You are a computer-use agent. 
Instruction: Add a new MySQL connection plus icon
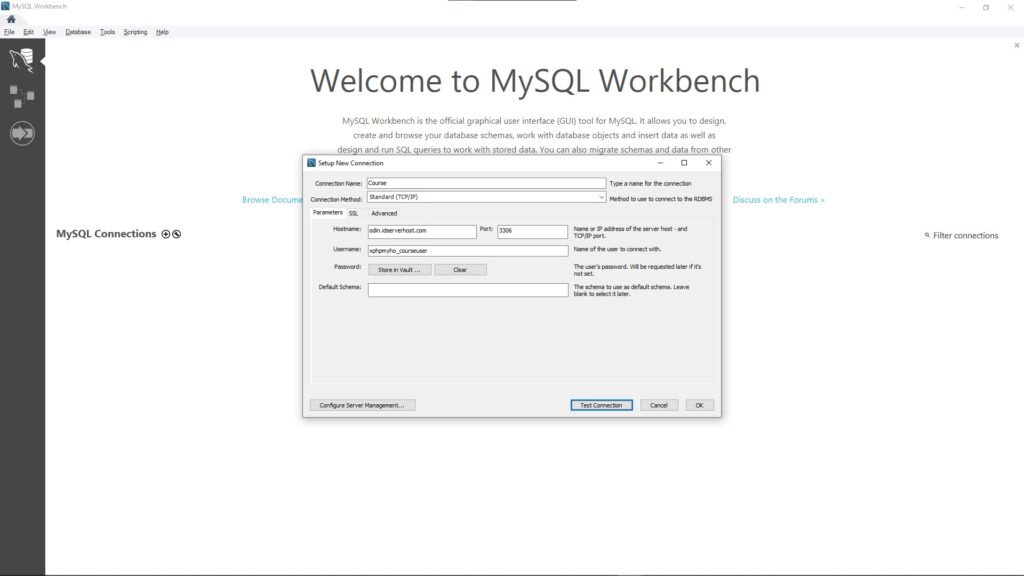tap(166, 234)
